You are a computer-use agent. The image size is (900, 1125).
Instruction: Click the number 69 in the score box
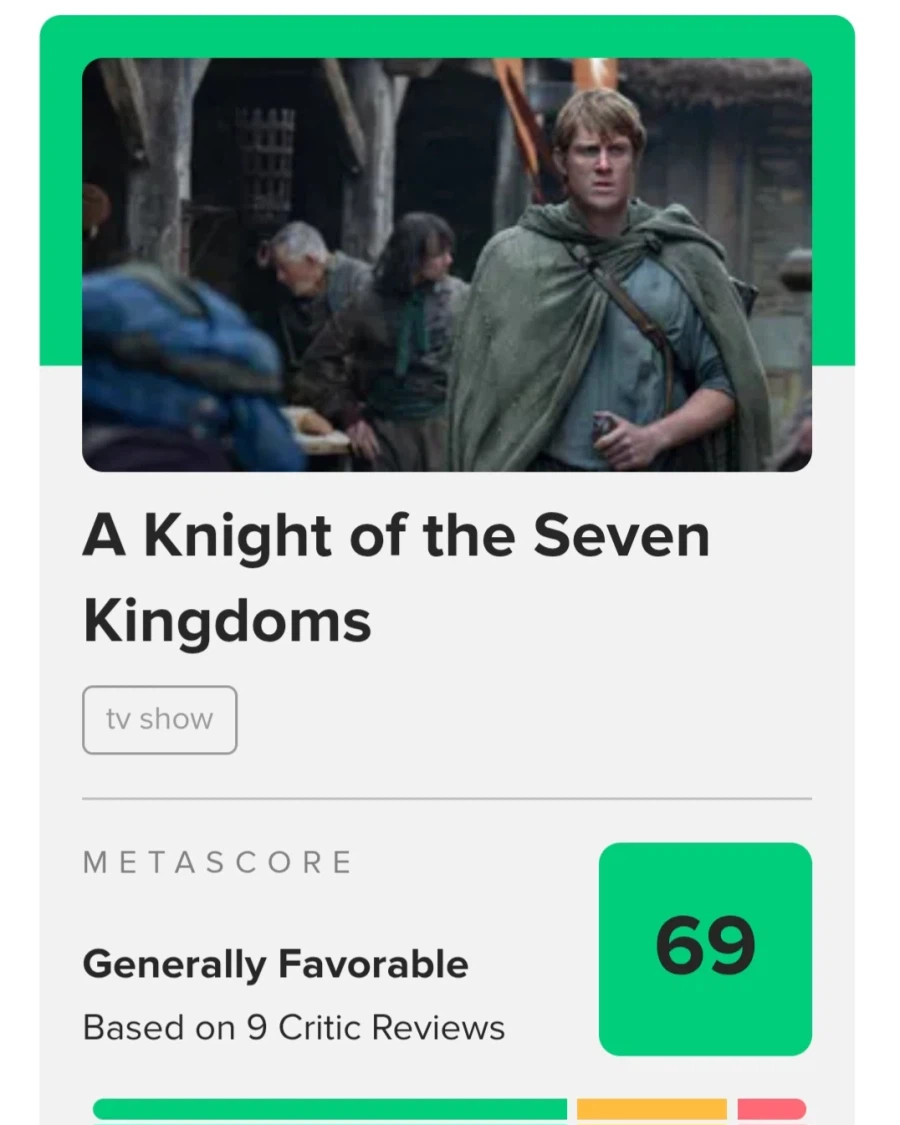point(705,946)
